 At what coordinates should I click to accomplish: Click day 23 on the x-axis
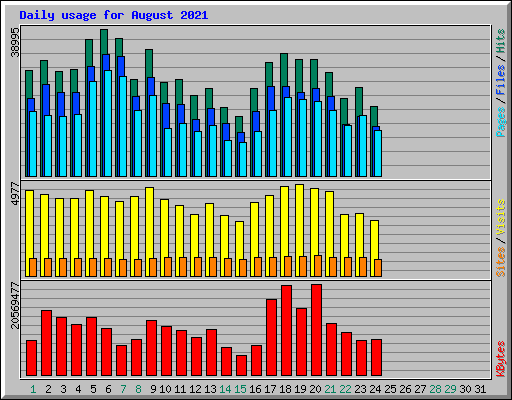pos(360,389)
